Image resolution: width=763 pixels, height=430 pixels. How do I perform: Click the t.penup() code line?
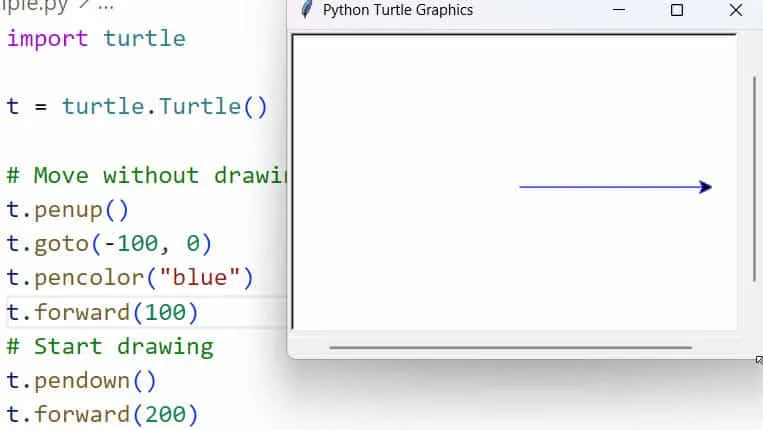pos(68,210)
